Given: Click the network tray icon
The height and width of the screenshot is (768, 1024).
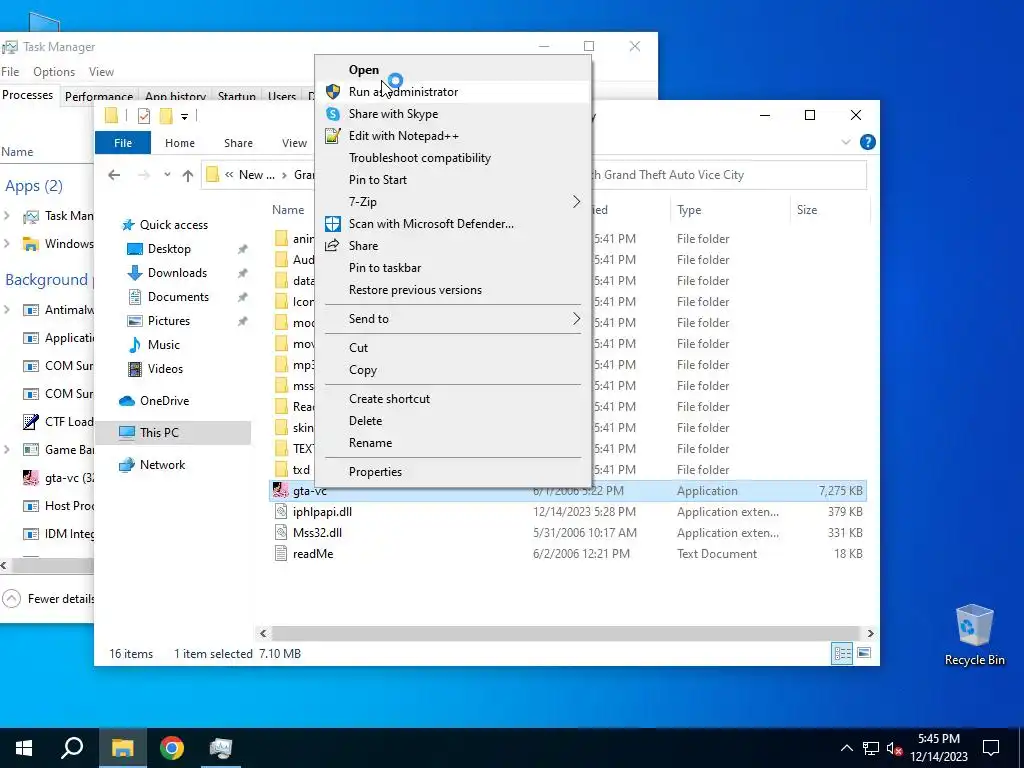Looking at the screenshot, I should pos(871,748).
